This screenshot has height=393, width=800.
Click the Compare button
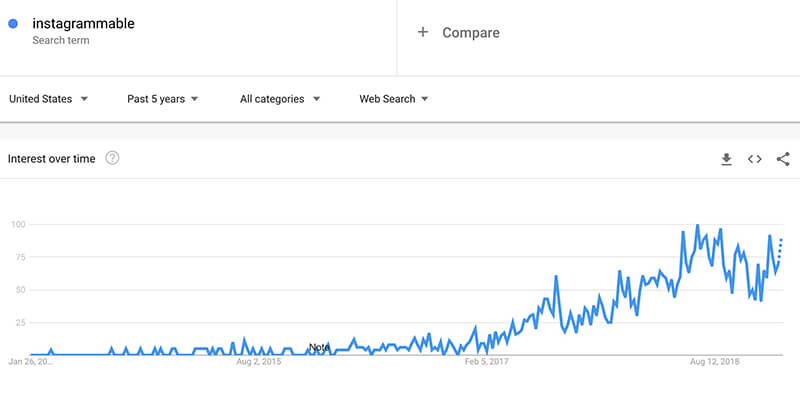pyautogui.click(x=458, y=33)
